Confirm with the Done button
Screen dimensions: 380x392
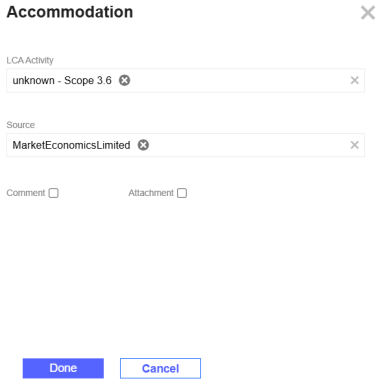pos(63,368)
